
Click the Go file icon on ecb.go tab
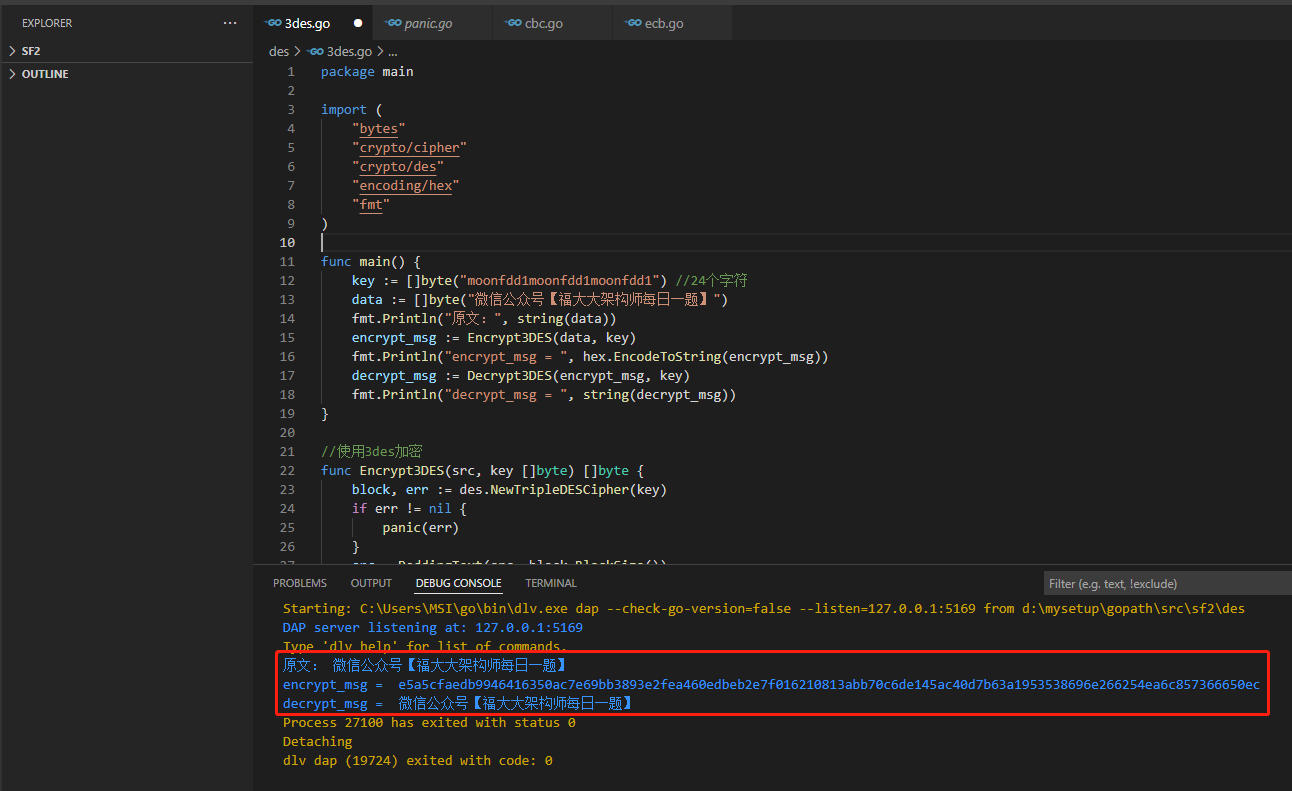[x=633, y=23]
